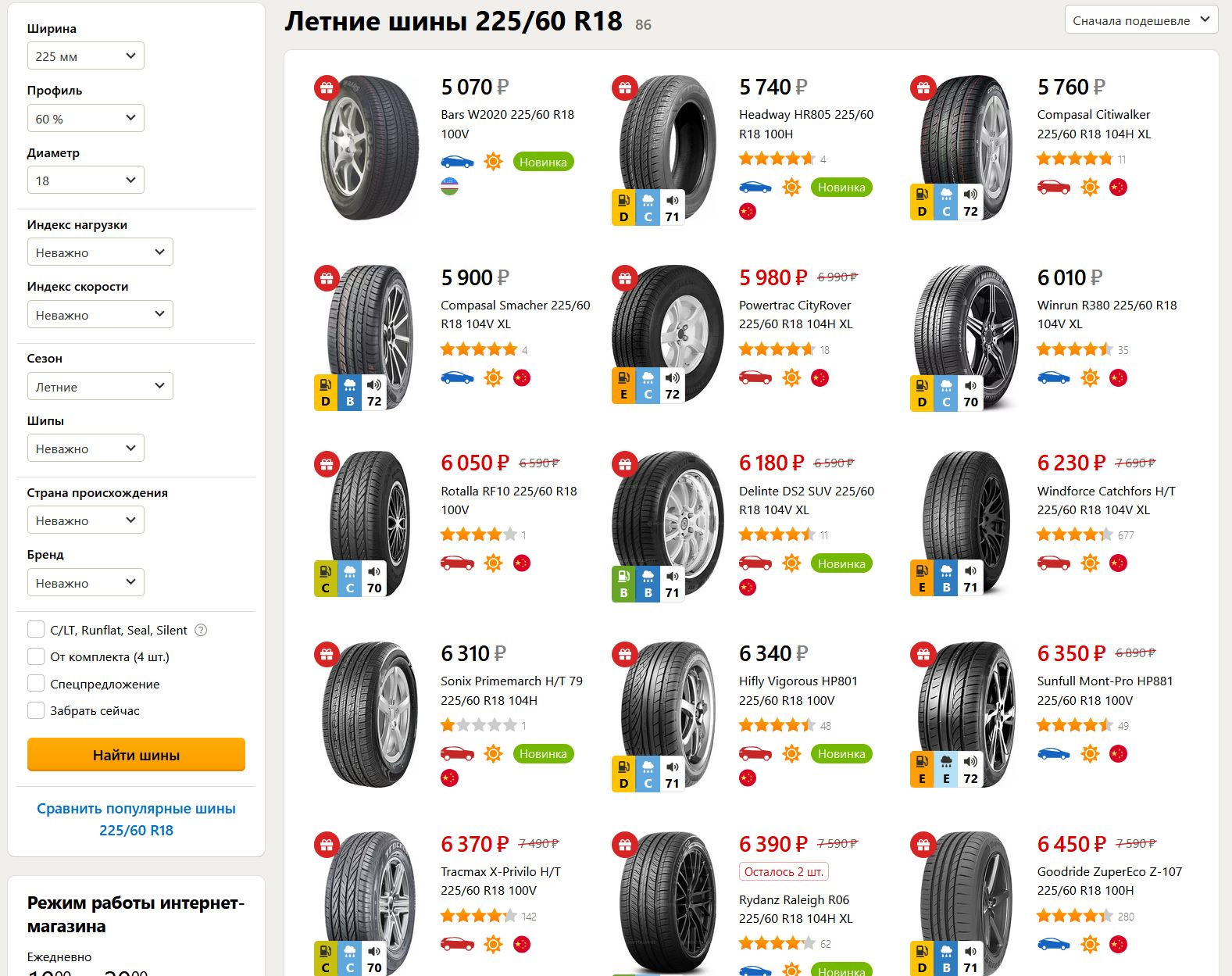The width and height of the screenshot is (1232, 976).
Task: Click the summer sun icon under Winrun R380
Action: (x=1090, y=378)
